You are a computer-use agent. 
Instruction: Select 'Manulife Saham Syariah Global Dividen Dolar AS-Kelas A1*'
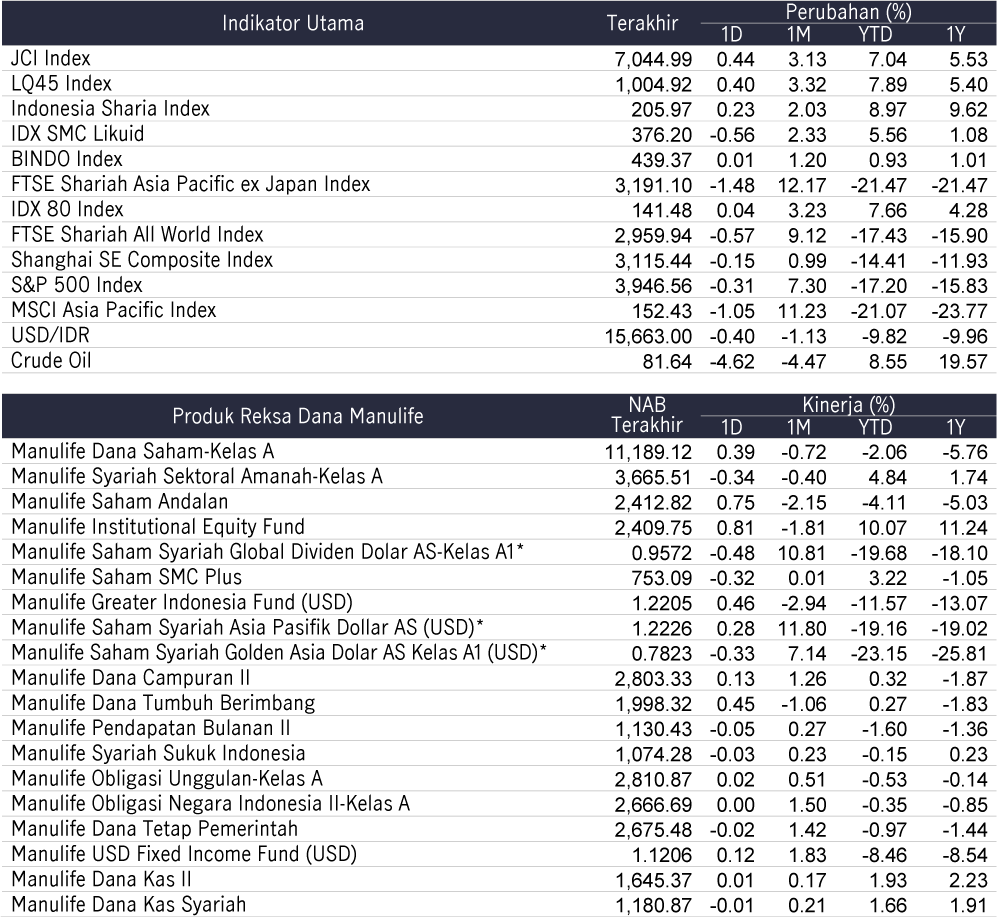(267, 552)
